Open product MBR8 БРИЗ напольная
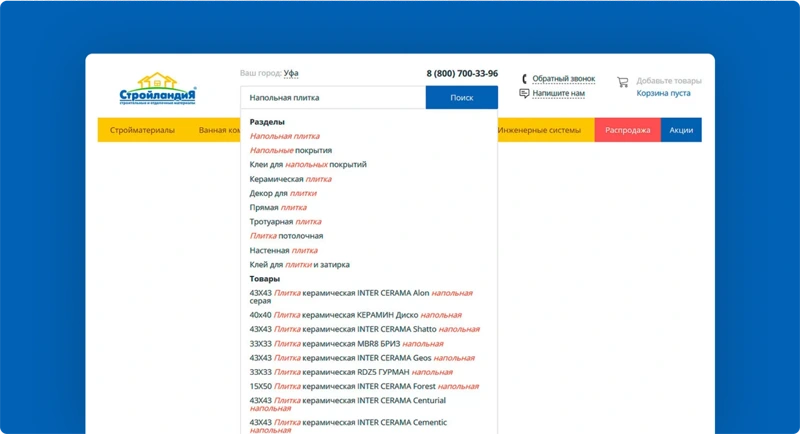Screen dimensions: 800x434 (x=346, y=344)
